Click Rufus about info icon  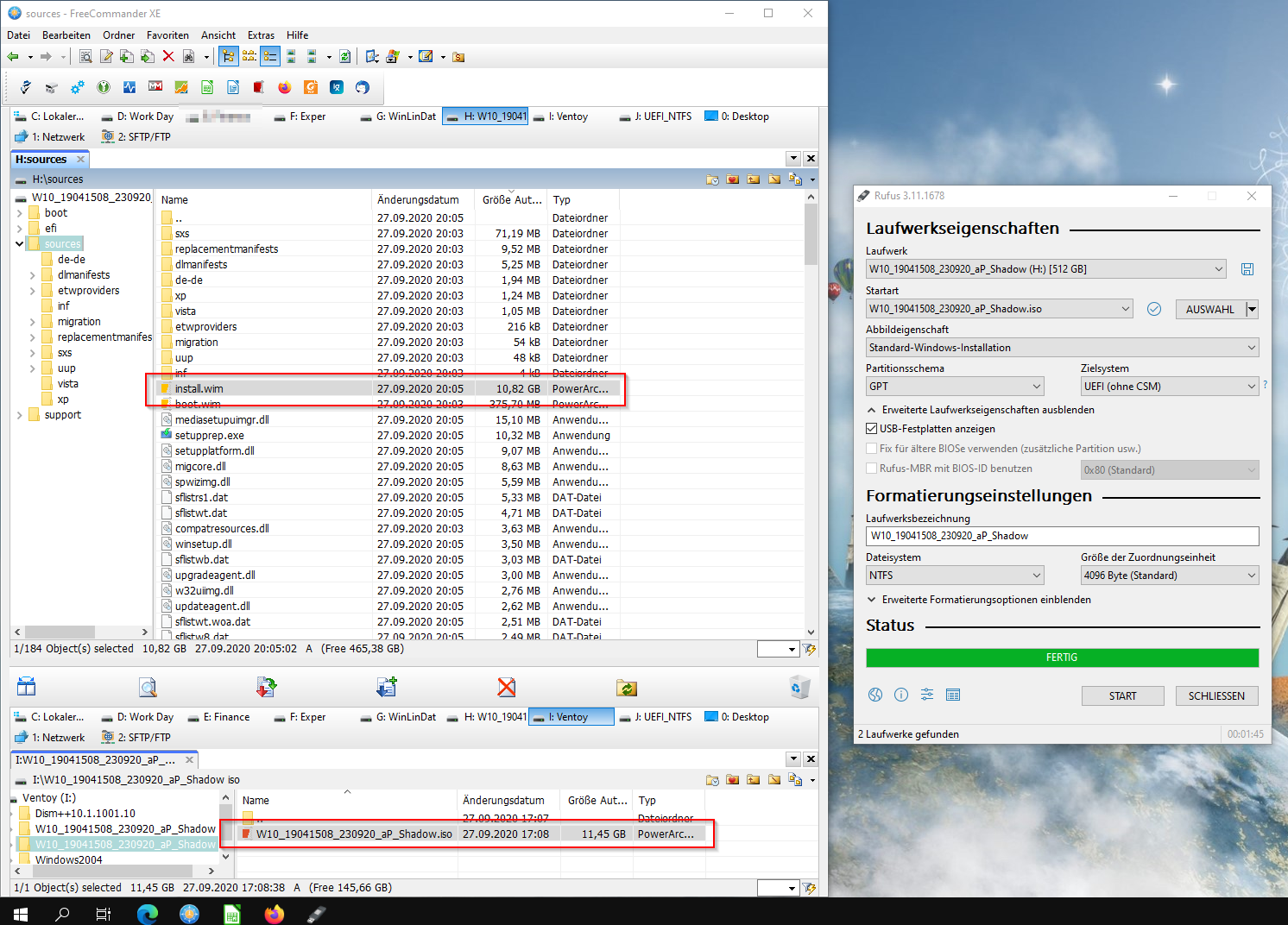tap(901, 695)
